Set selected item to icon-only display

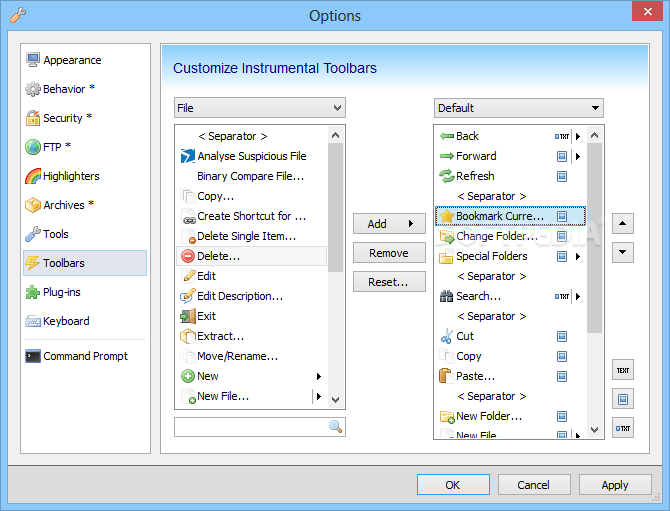coord(623,399)
